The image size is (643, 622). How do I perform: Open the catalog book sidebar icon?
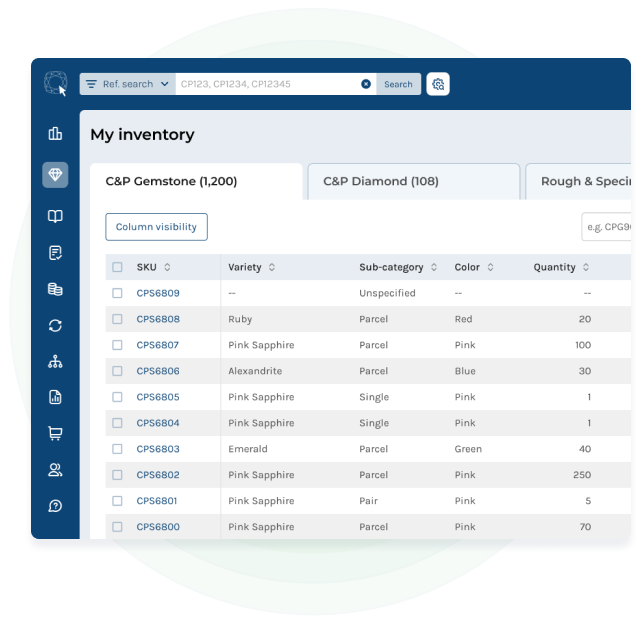pyautogui.click(x=55, y=216)
